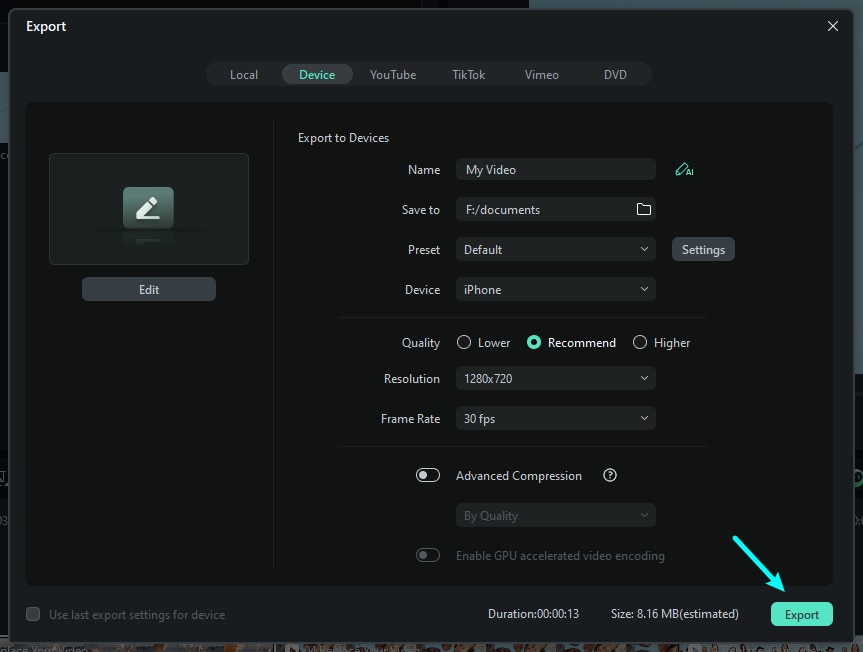Switch to the YouTube export tab
This screenshot has width=863, height=652.
tap(392, 74)
